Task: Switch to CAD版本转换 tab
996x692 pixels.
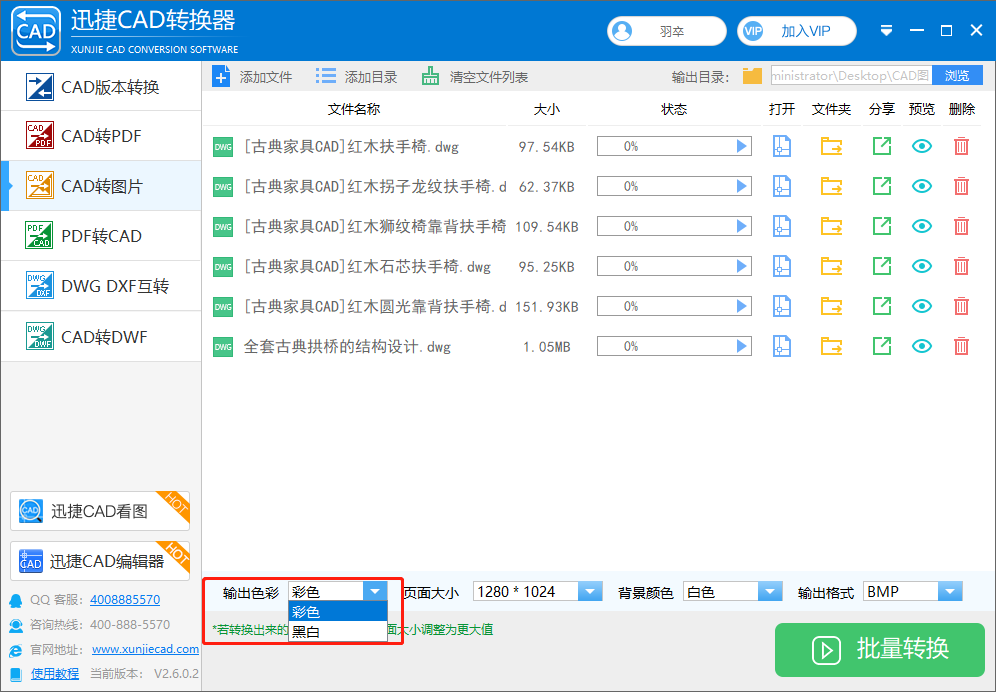Action: pos(102,87)
